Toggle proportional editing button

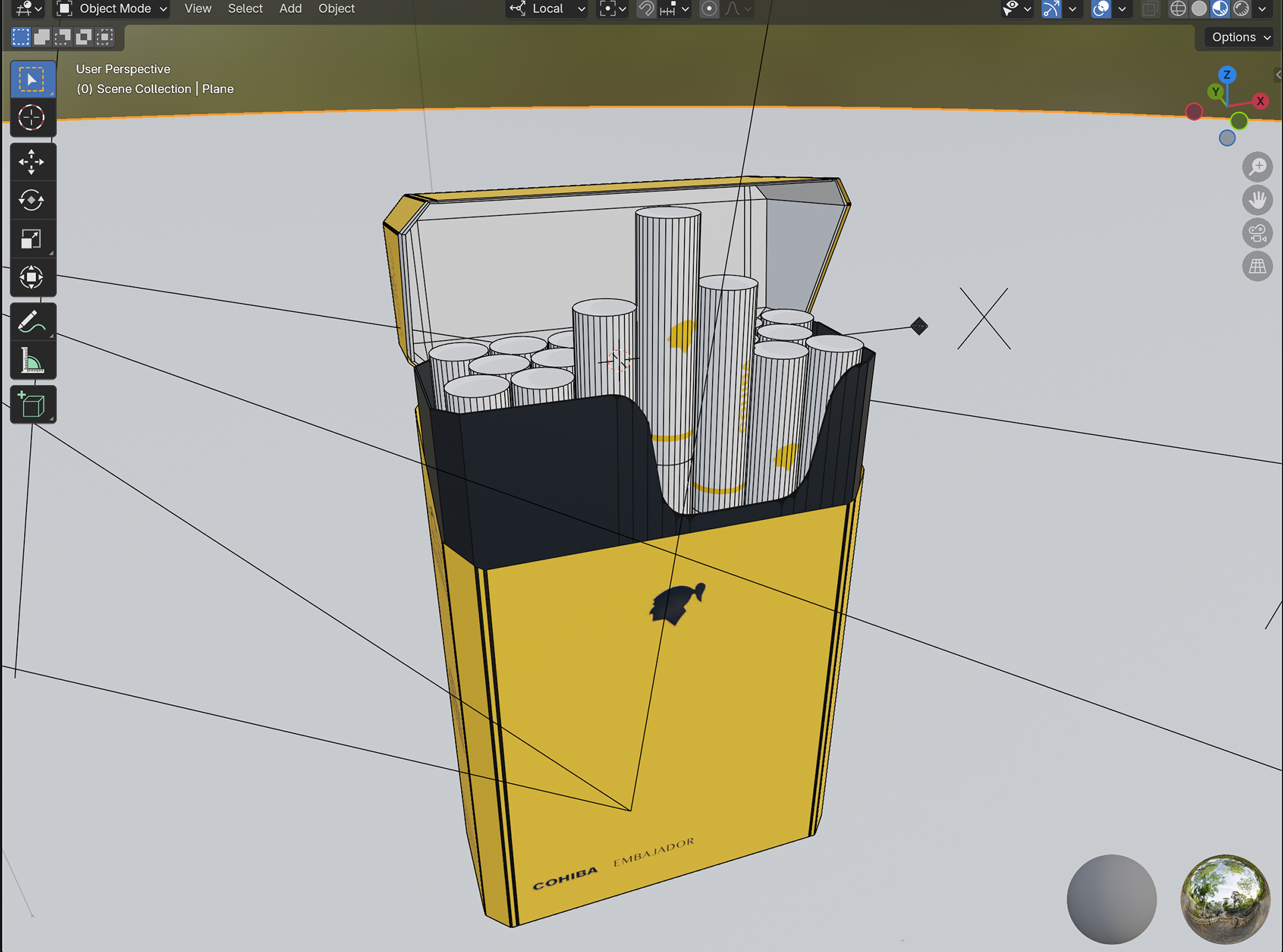[709, 9]
